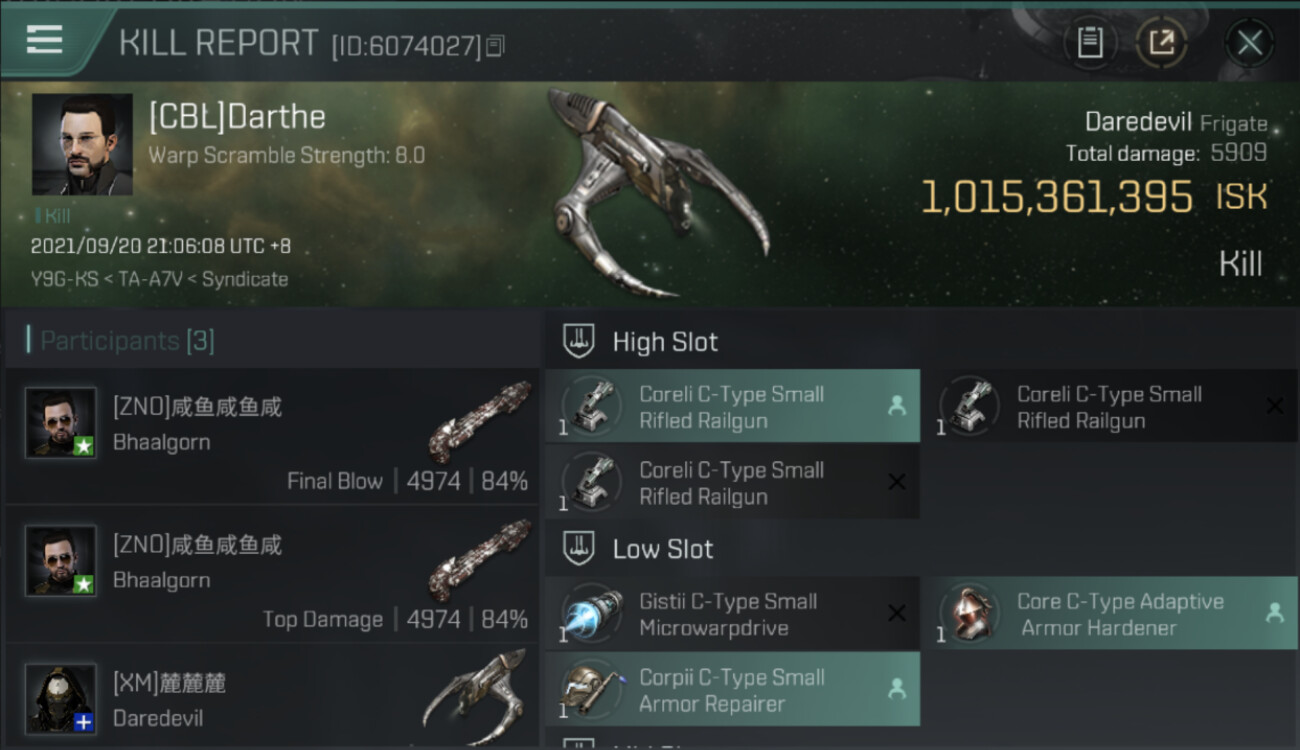Open the Final Blow Bhaalgorn participant entry
1300x750 pixels.
pos(272,436)
